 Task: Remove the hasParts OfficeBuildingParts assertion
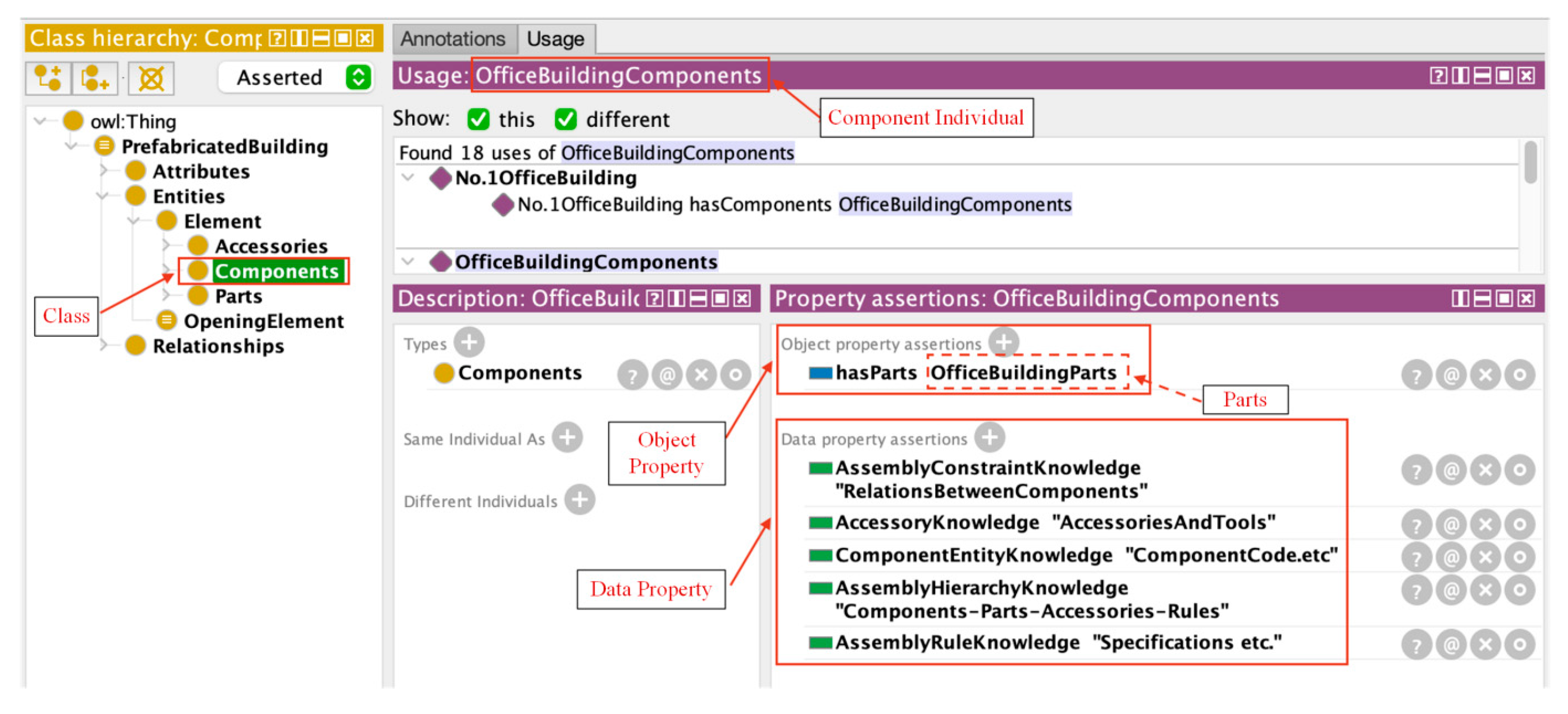(x=1485, y=375)
